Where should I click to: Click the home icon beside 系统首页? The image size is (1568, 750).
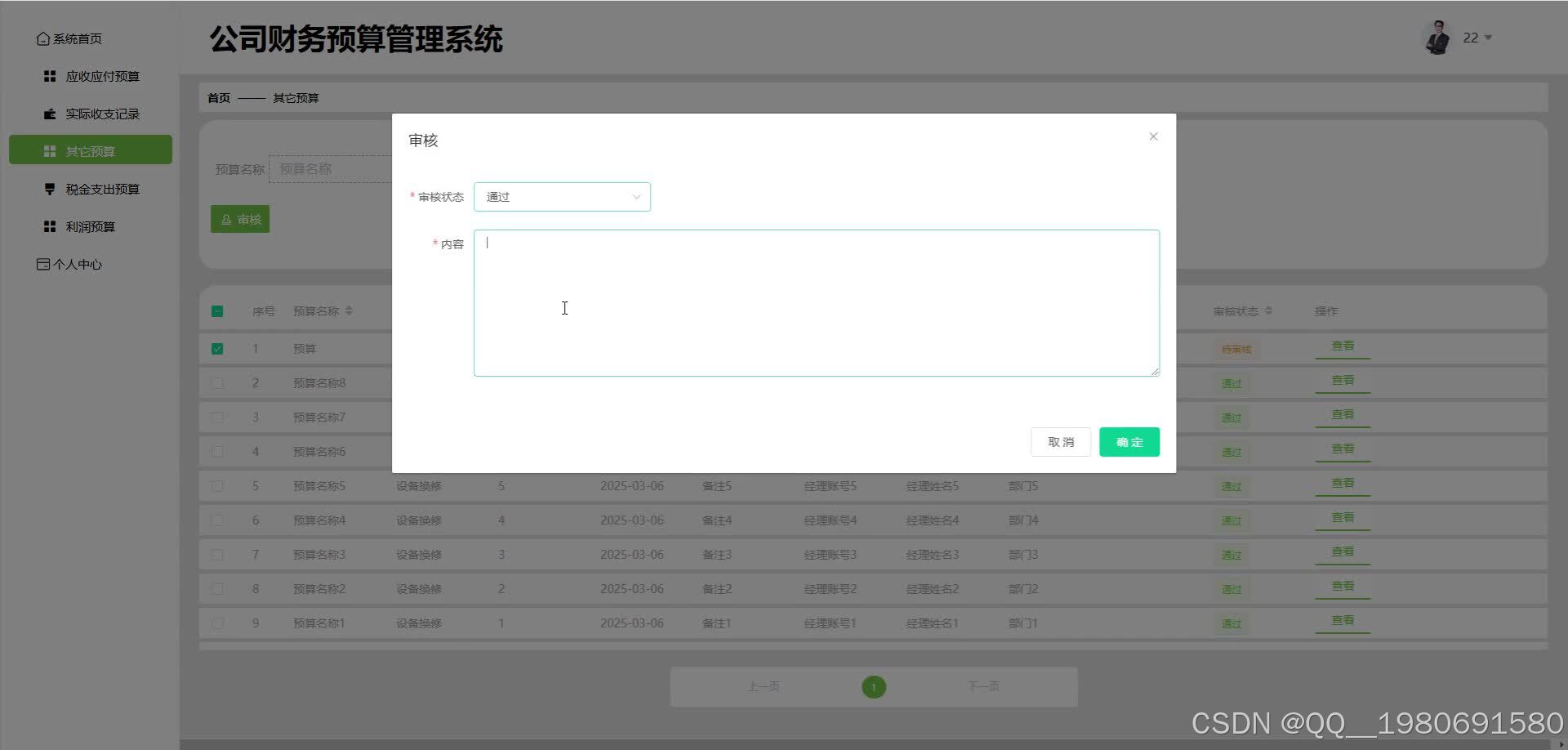pos(43,38)
